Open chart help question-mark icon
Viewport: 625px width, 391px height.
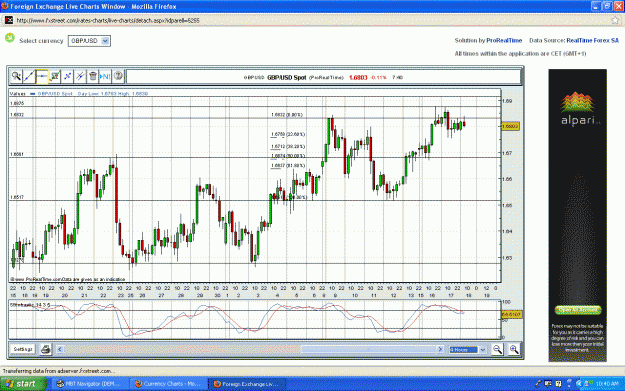pyautogui.click(x=118, y=76)
